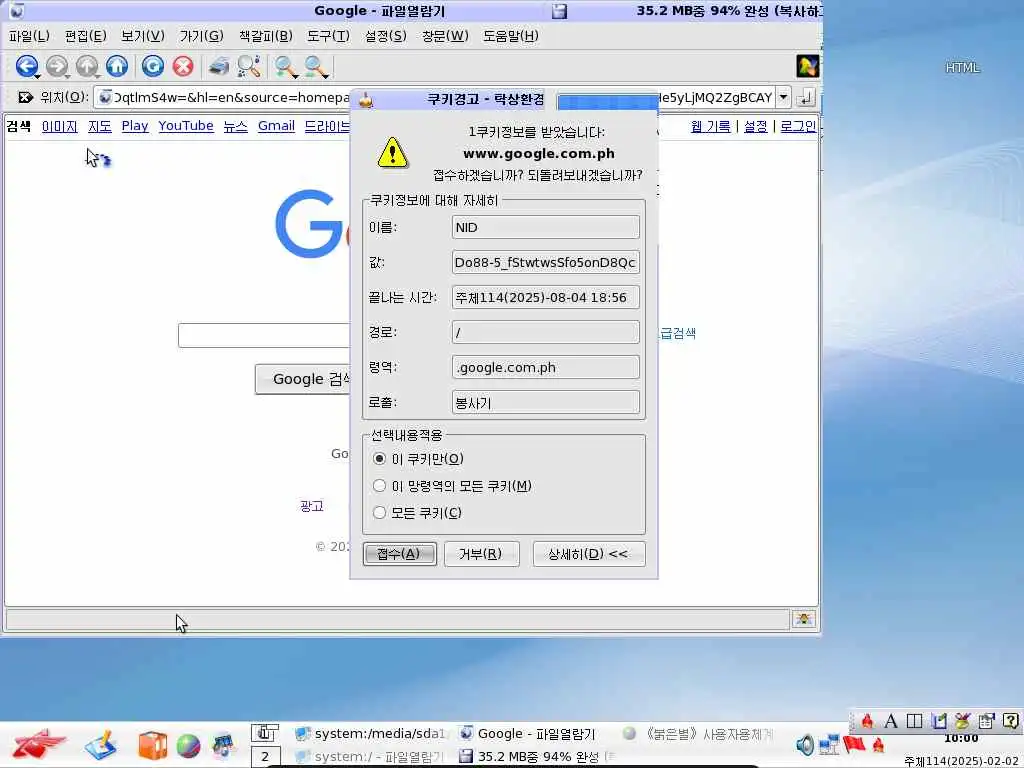This screenshot has height=768, width=1024.
Task: Open the Gmail link in Google bar
Action: tap(276, 126)
